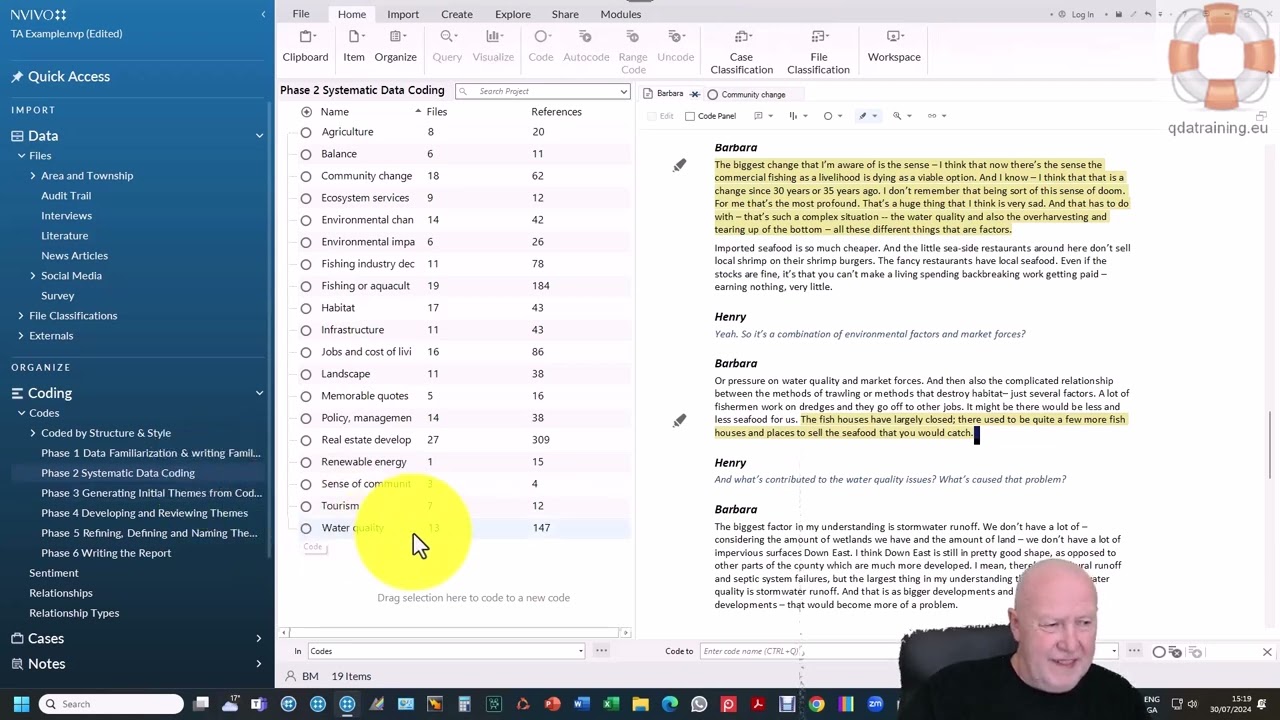This screenshot has width=1280, height=720.
Task: Switch to the Modules ribbon tab
Action: (x=621, y=14)
